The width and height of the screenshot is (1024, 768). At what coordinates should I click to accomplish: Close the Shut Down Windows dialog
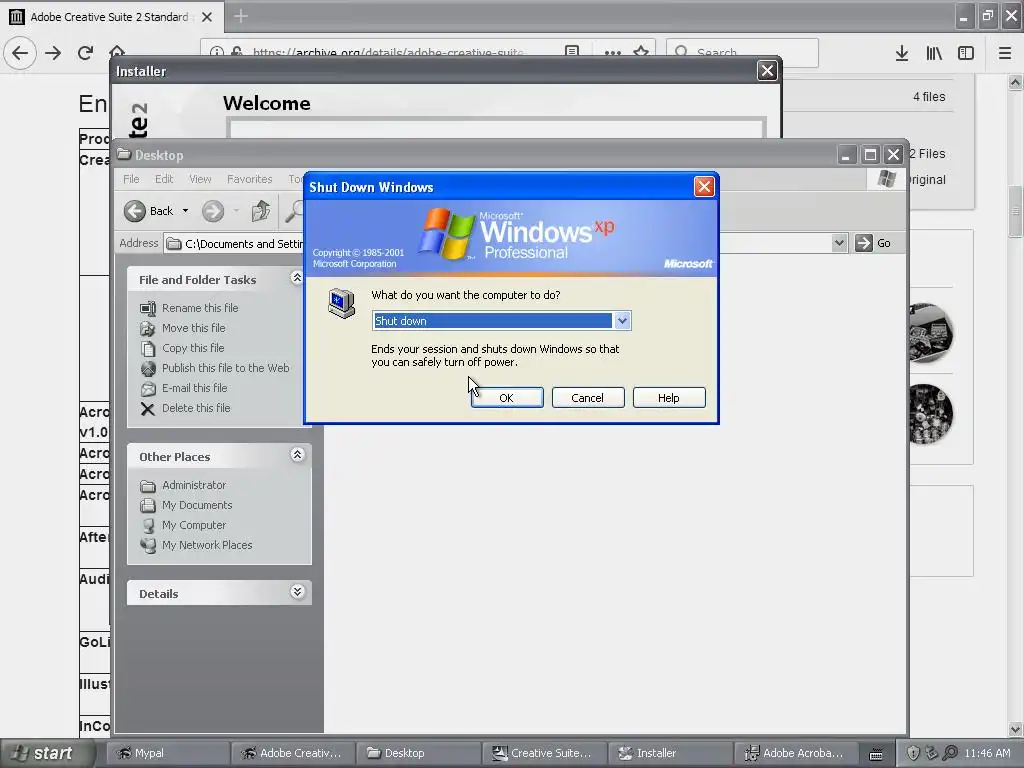(x=704, y=187)
